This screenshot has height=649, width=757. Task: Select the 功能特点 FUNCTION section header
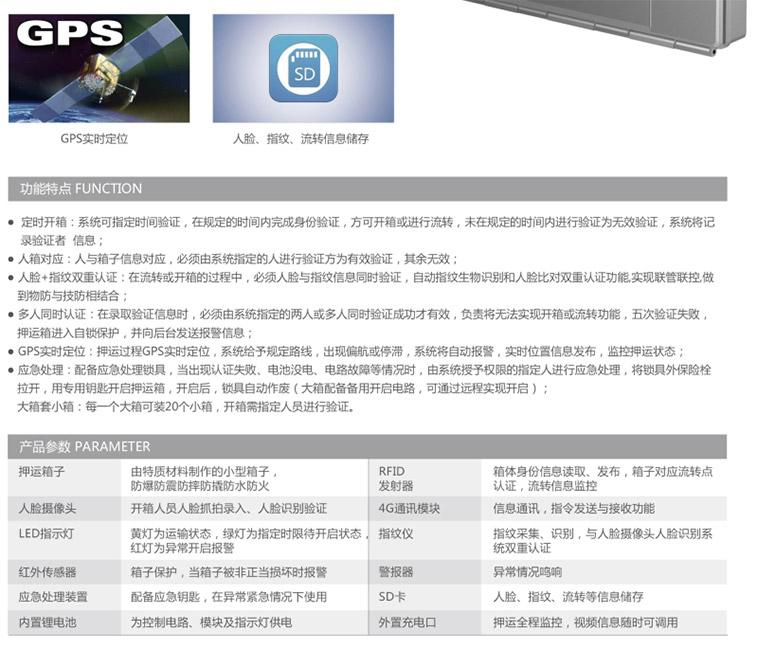pyautogui.click(x=81, y=188)
